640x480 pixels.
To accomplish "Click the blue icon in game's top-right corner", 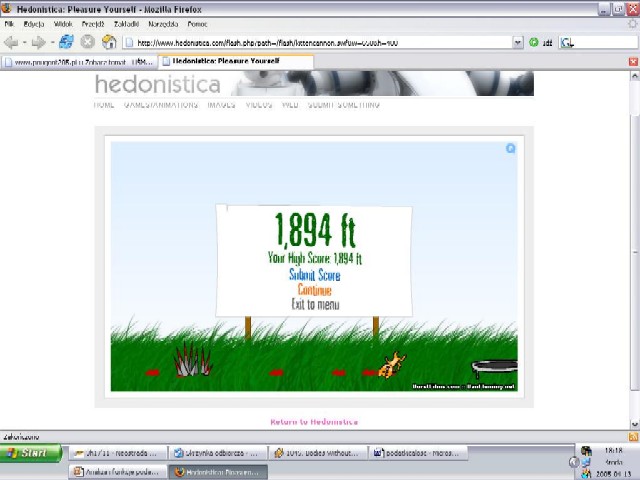I will (x=510, y=149).
